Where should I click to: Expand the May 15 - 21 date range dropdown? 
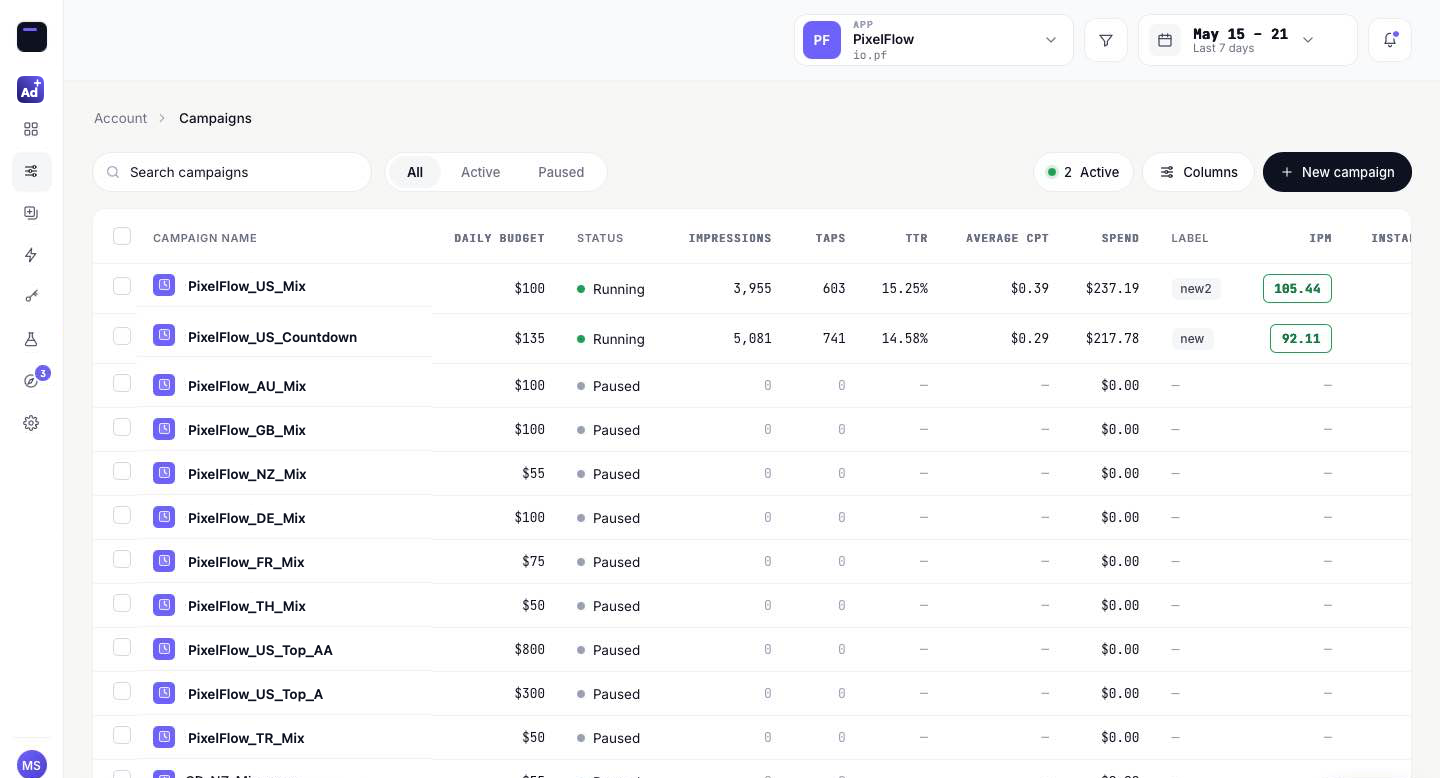[1248, 40]
